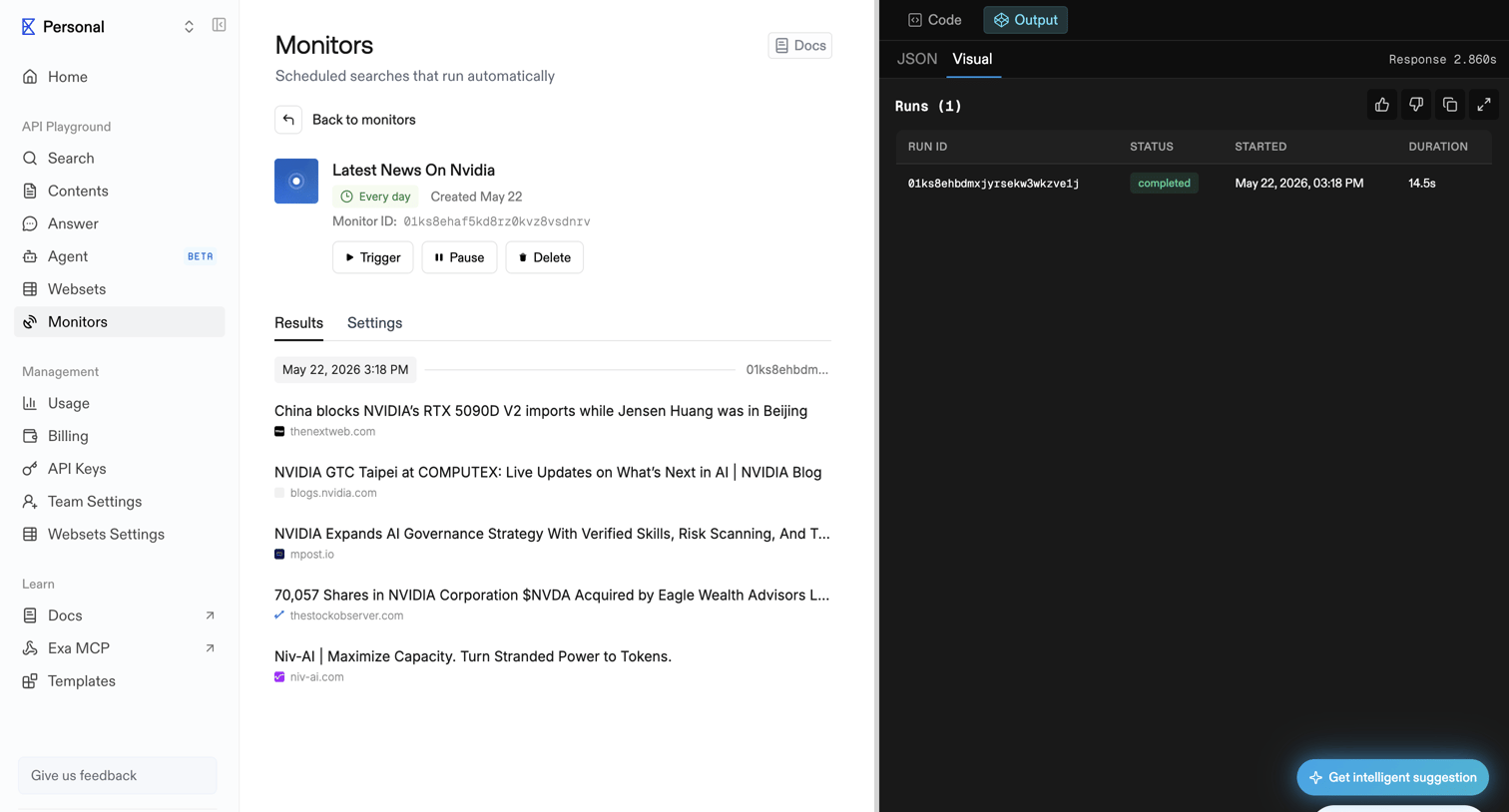Switch to the Code view

click(935, 20)
